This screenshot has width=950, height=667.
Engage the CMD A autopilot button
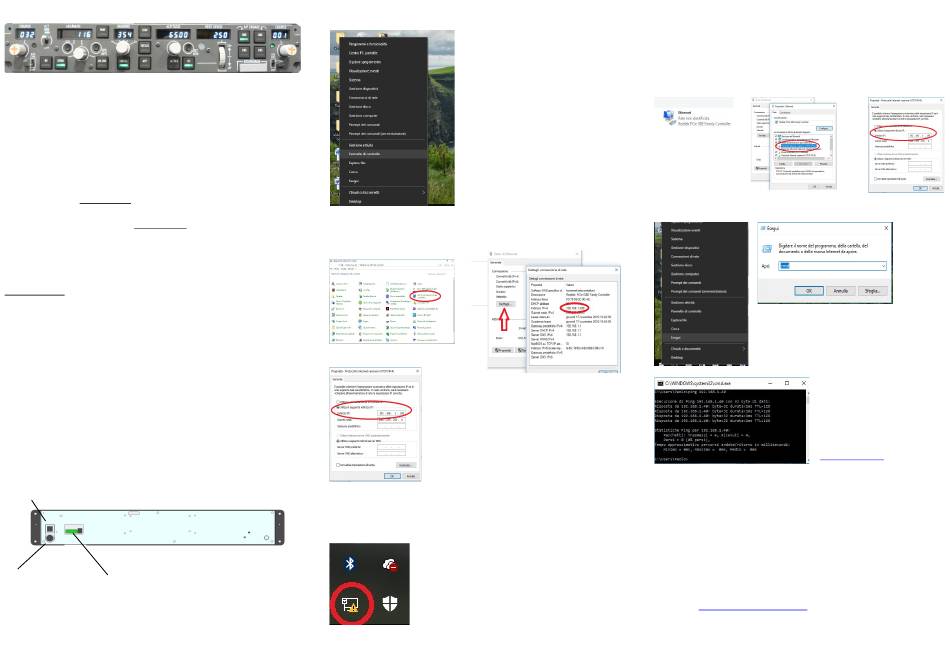(x=244, y=36)
